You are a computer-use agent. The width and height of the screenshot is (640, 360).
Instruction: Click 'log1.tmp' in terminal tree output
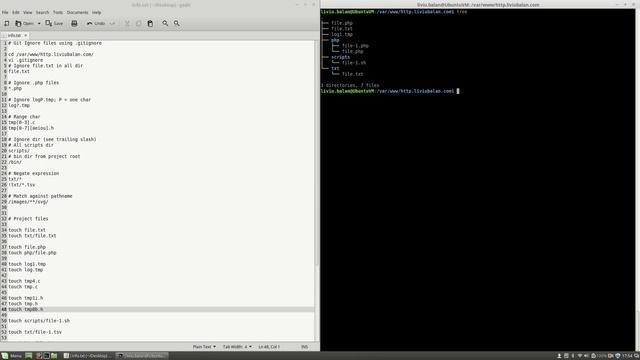pos(342,34)
